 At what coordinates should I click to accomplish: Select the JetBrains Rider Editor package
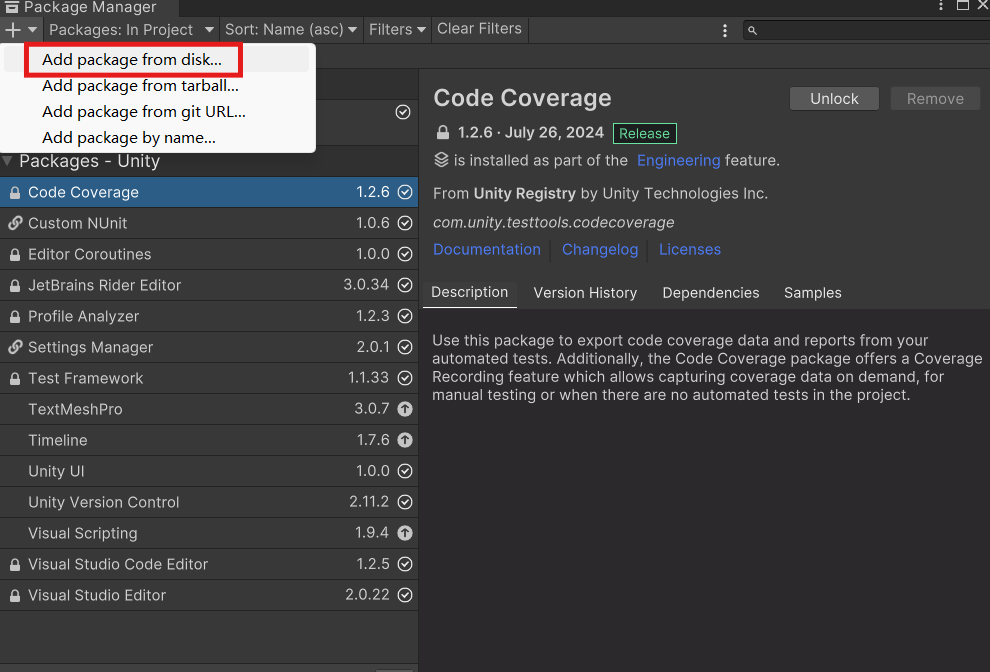pyautogui.click(x=208, y=285)
